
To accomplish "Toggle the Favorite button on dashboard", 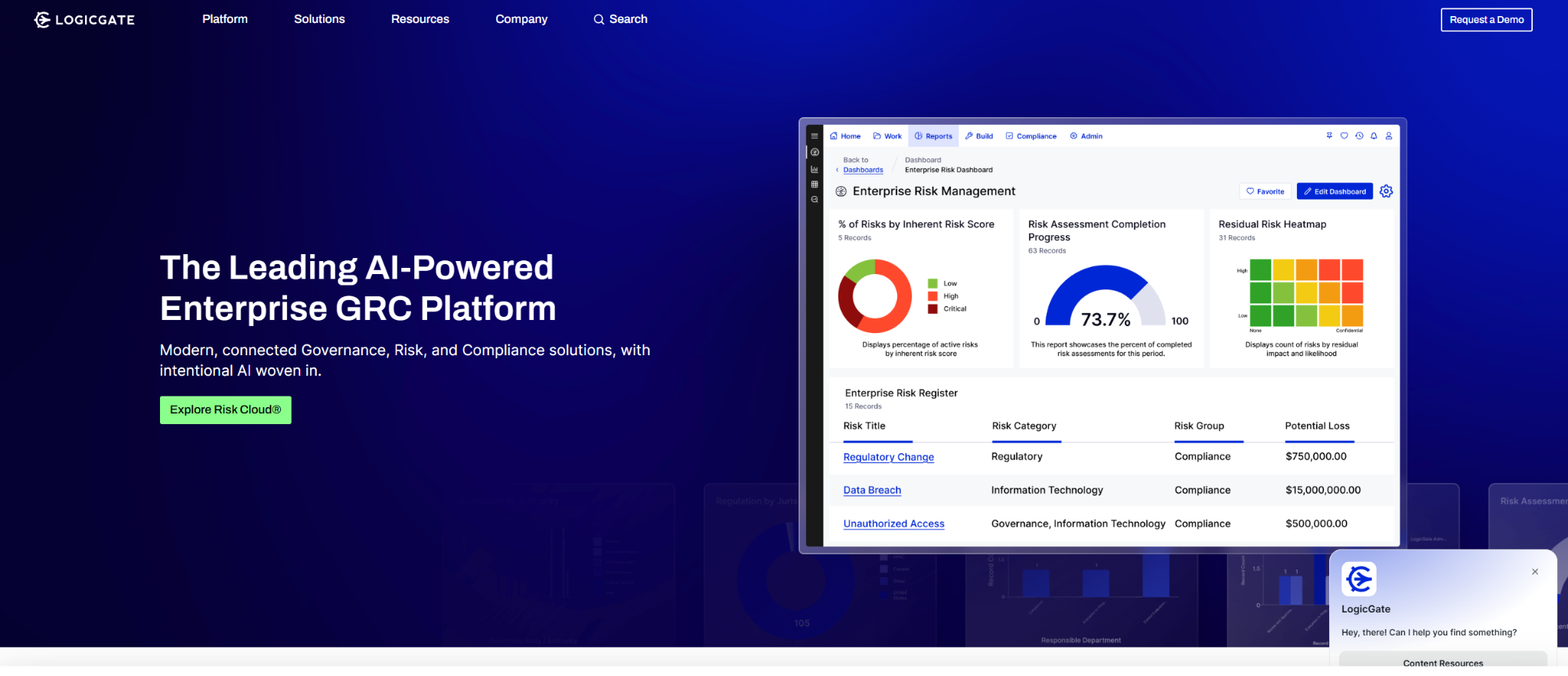I will (1265, 191).
